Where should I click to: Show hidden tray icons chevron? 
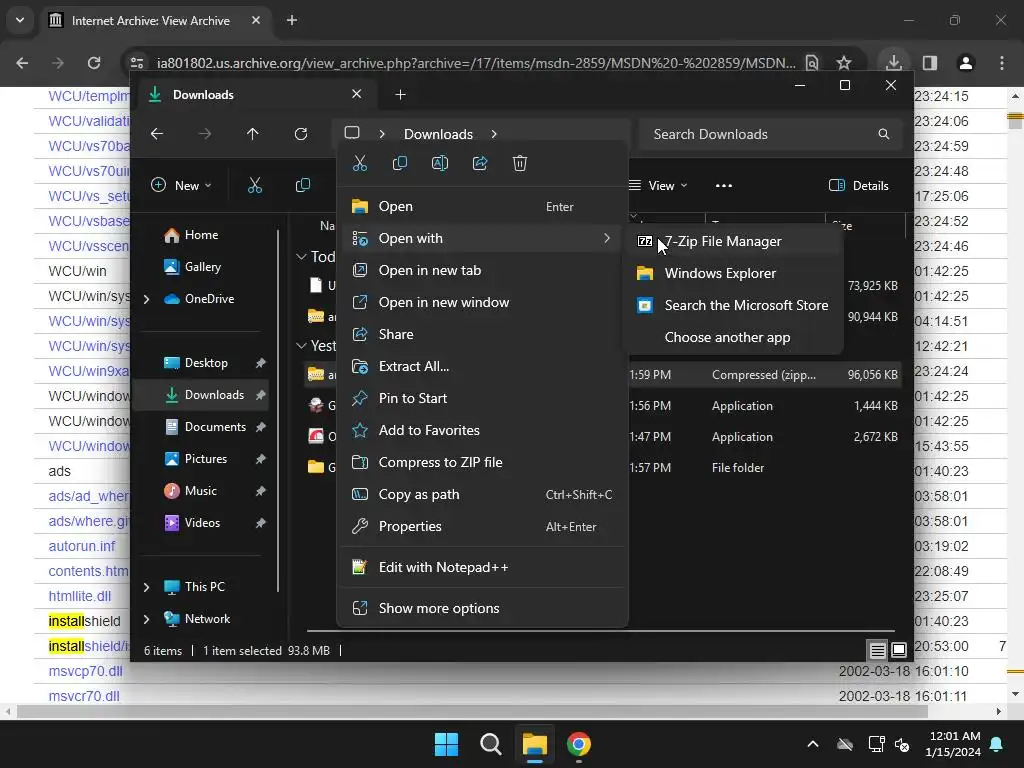click(812, 744)
